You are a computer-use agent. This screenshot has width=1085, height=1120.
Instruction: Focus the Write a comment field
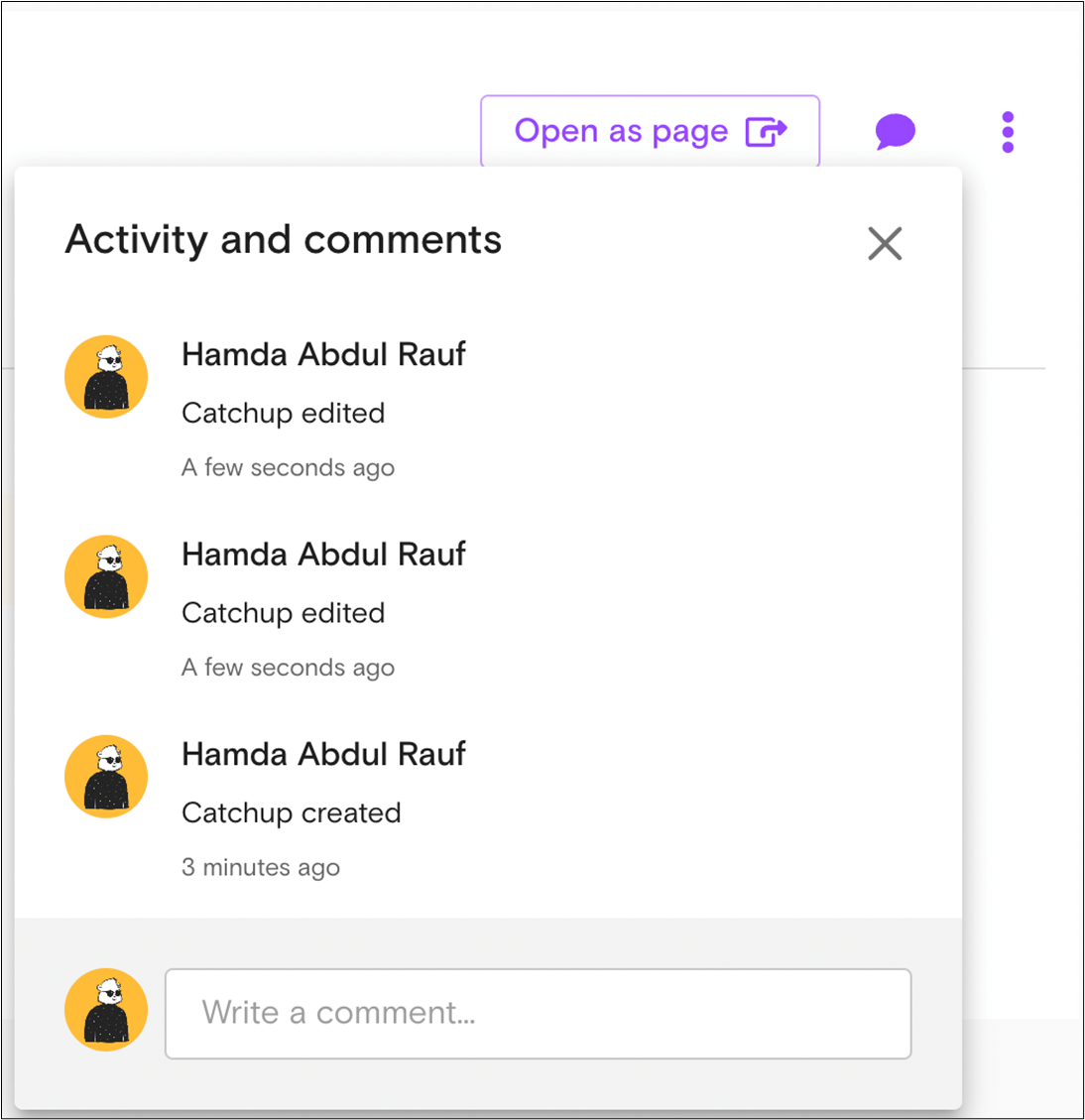pyautogui.click(x=538, y=1013)
